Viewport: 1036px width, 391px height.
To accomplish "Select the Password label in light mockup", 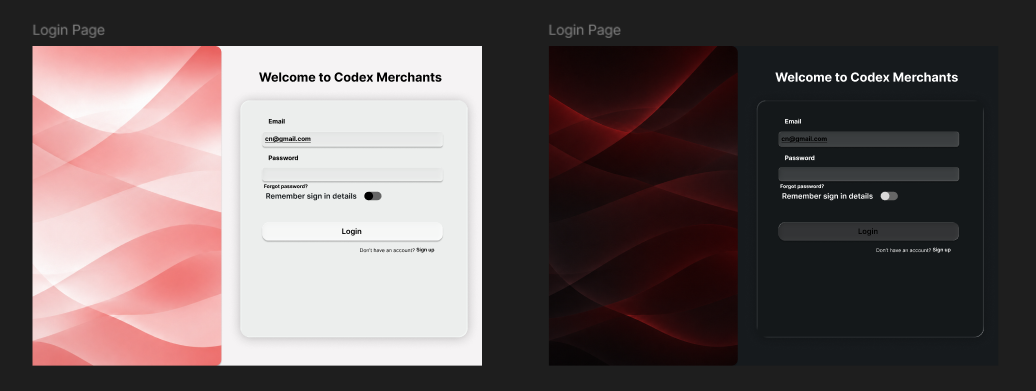I will pyautogui.click(x=283, y=158).
